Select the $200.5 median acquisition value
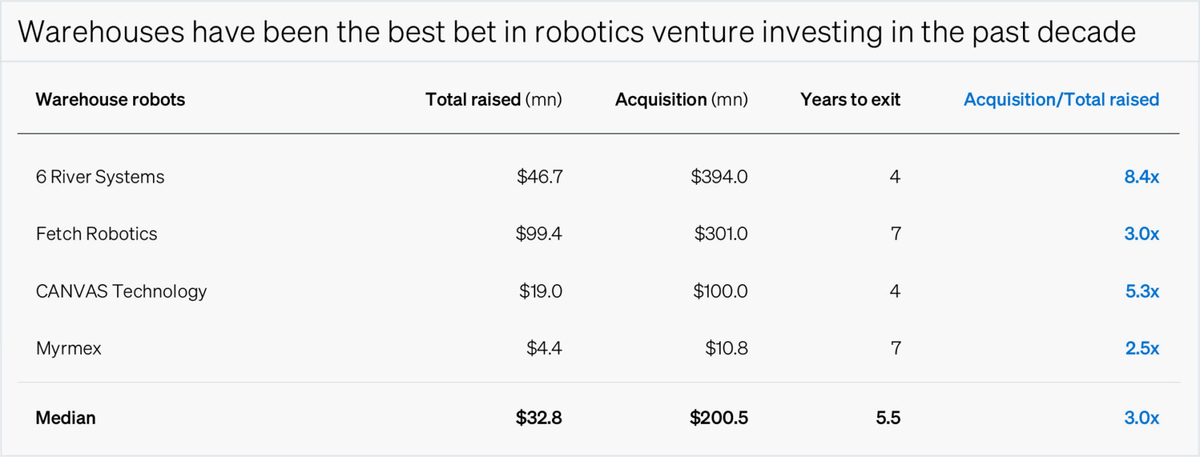1200x457 pixels. (718, 419)
